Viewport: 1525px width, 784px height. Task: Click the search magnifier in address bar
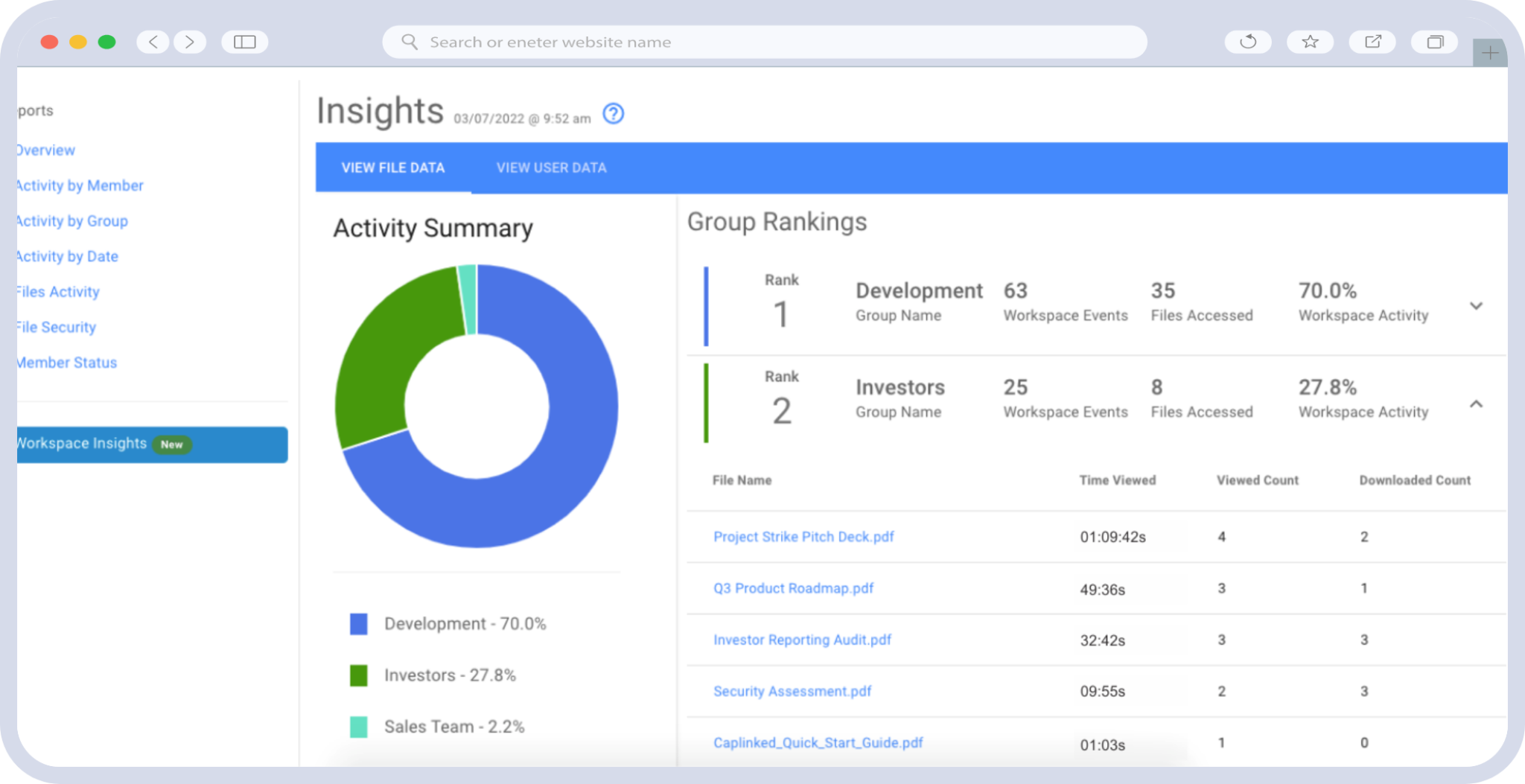(409, 42)
